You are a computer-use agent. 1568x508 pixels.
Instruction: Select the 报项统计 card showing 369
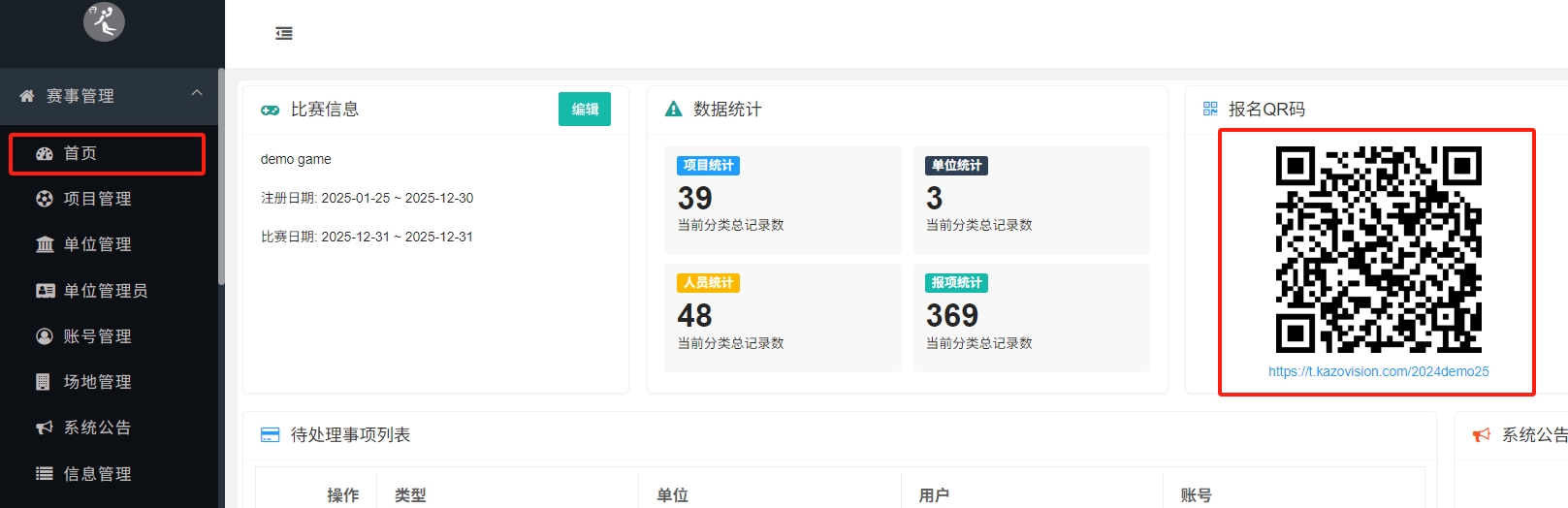1031,317
